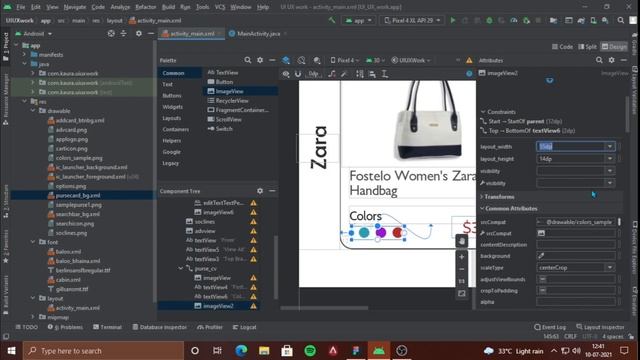640x360 pixels.
Task: Open Search Everywhere magnifier in the top toolbar
Action: click(621, 20)
